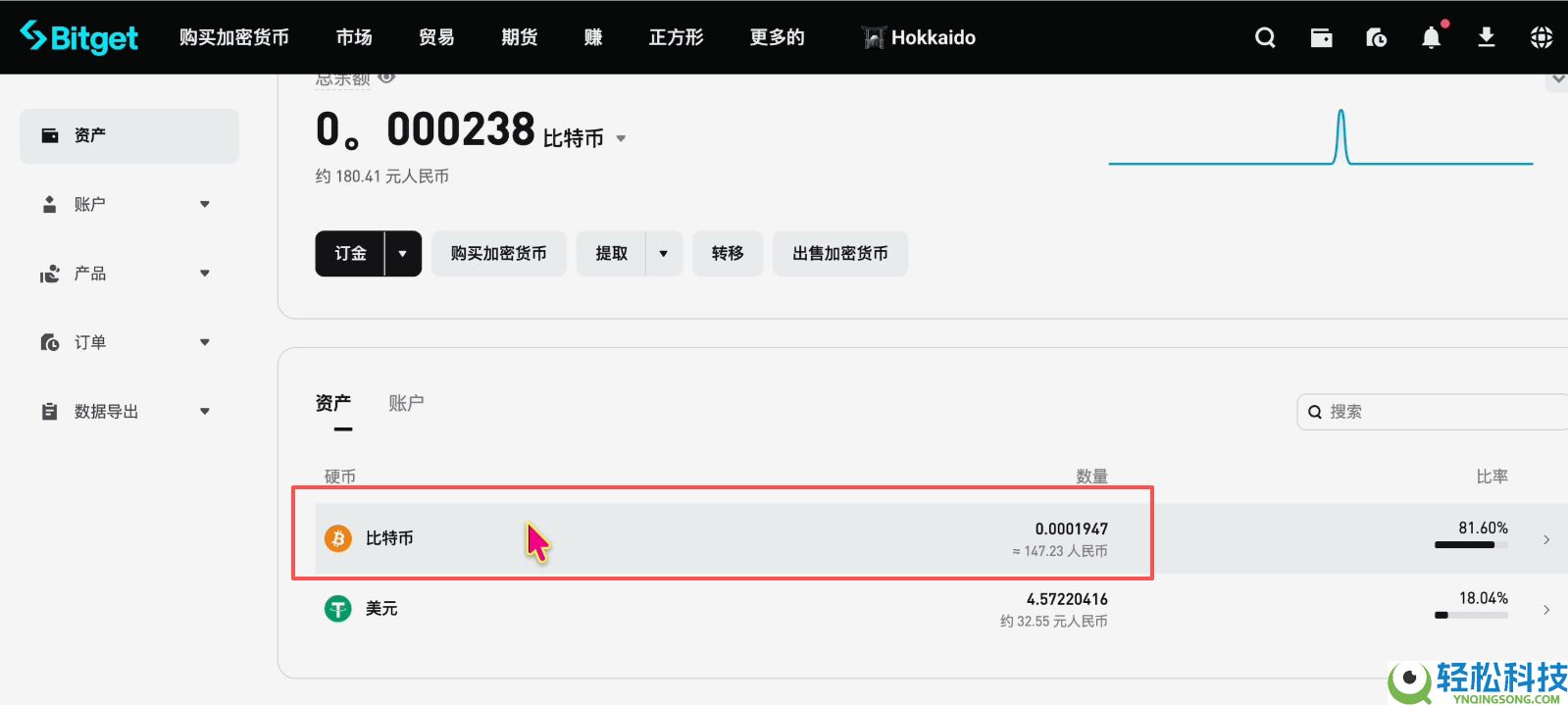Click the Bitget logo
The image size is (1568, 705).
point(79,37)
